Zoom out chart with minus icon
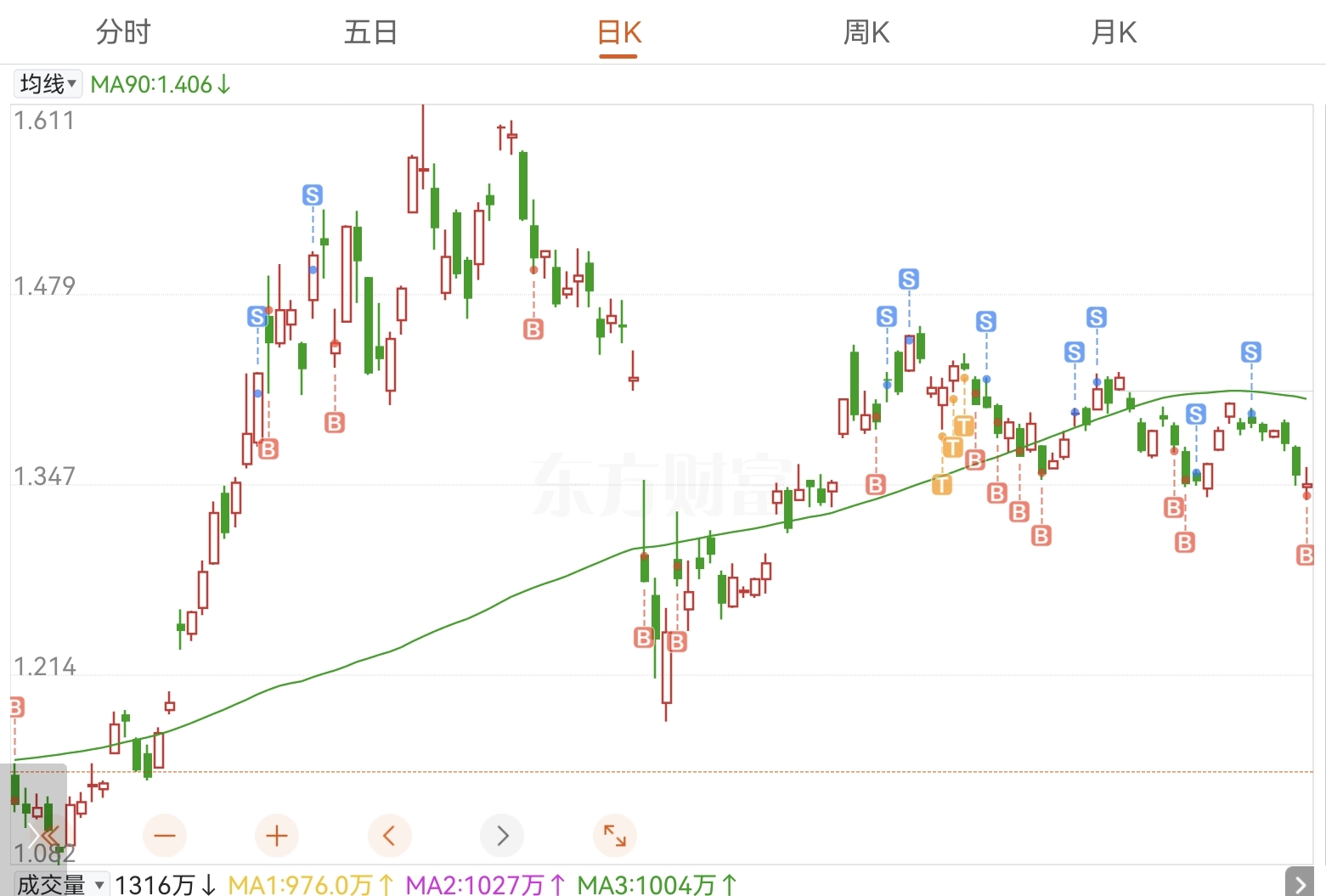Screen dimensions: 1326x896 click(x=165, y=836)
